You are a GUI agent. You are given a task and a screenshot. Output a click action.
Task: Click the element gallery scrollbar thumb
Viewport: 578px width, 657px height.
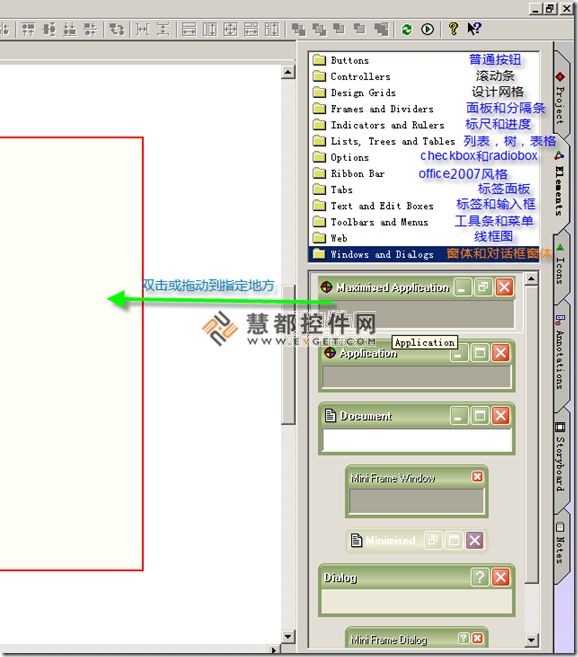[531, 434]
